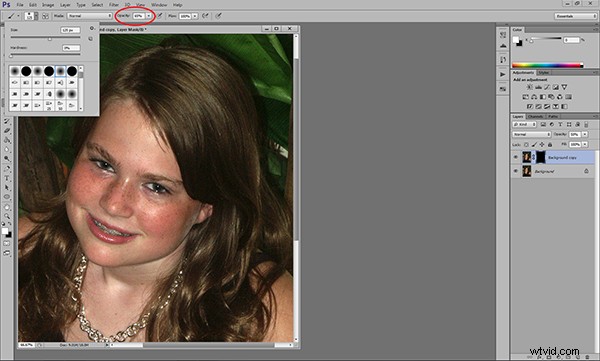Add a Hue/Saturation adjustment

tap(525, 97)
